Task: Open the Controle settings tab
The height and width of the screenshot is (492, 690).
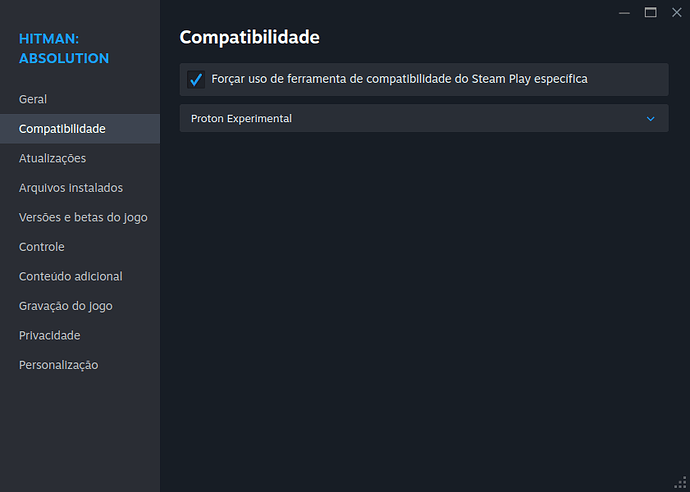Action: click(x=80, y=246)
